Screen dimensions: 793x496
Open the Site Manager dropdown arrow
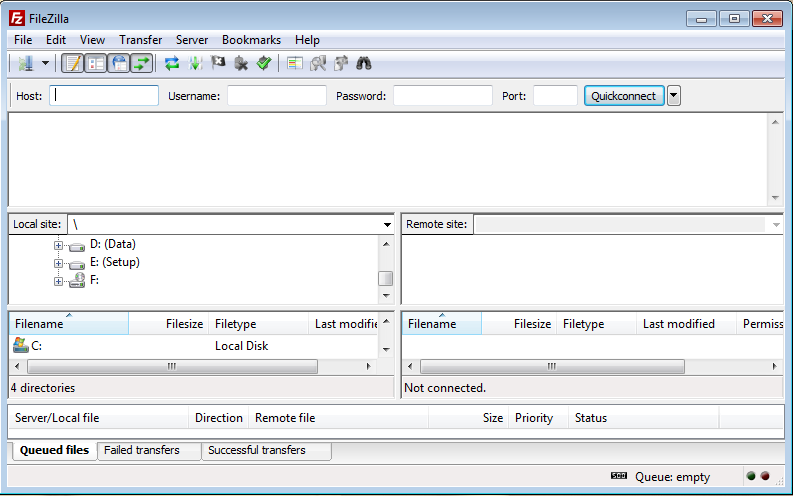(46, 64)
